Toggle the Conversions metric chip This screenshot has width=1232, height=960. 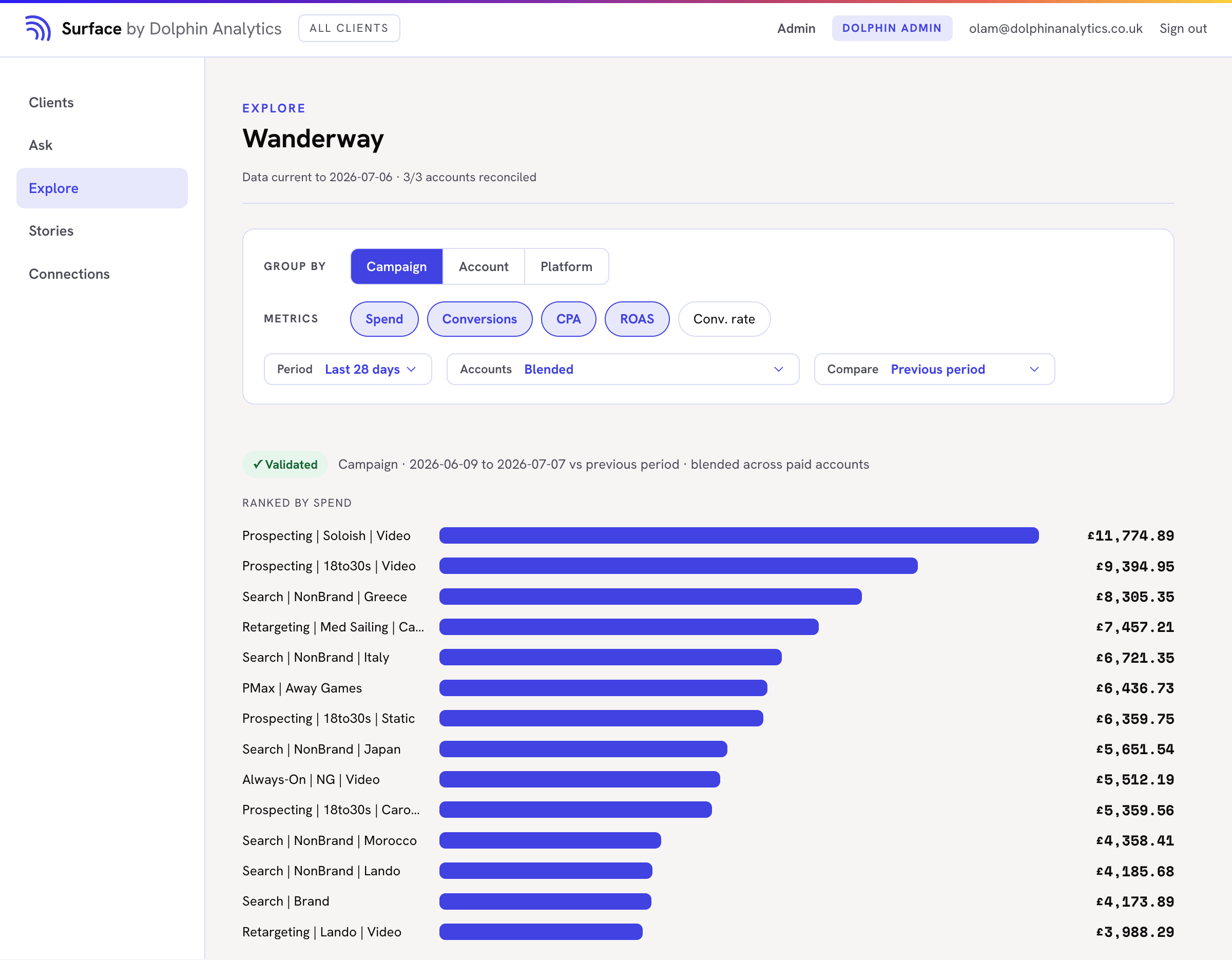tap(479, 319)
